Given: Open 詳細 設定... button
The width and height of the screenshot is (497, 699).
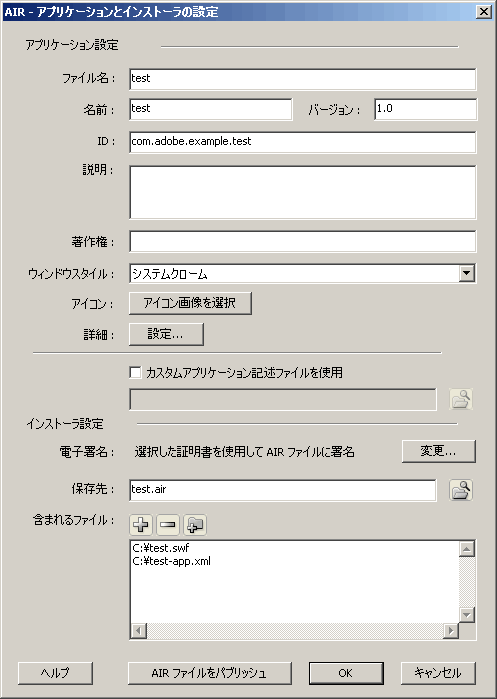Looking at the screenshot, I should click(166, 334).
